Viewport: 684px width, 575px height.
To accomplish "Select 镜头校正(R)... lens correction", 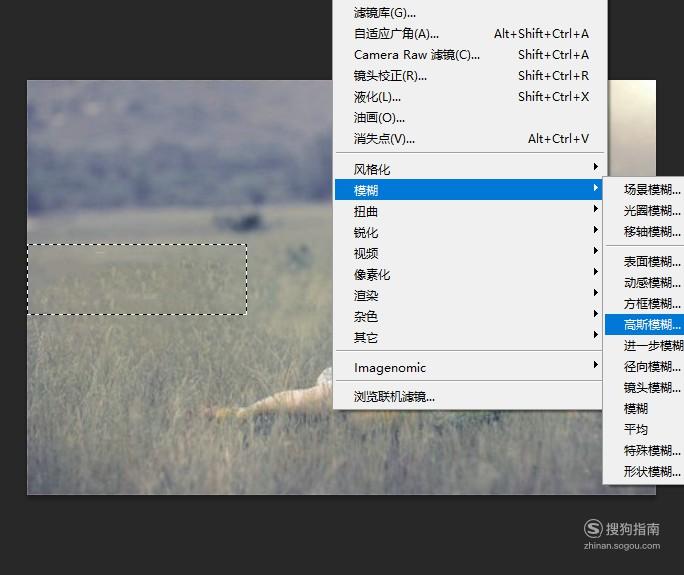I will click(x=469, y=75).
